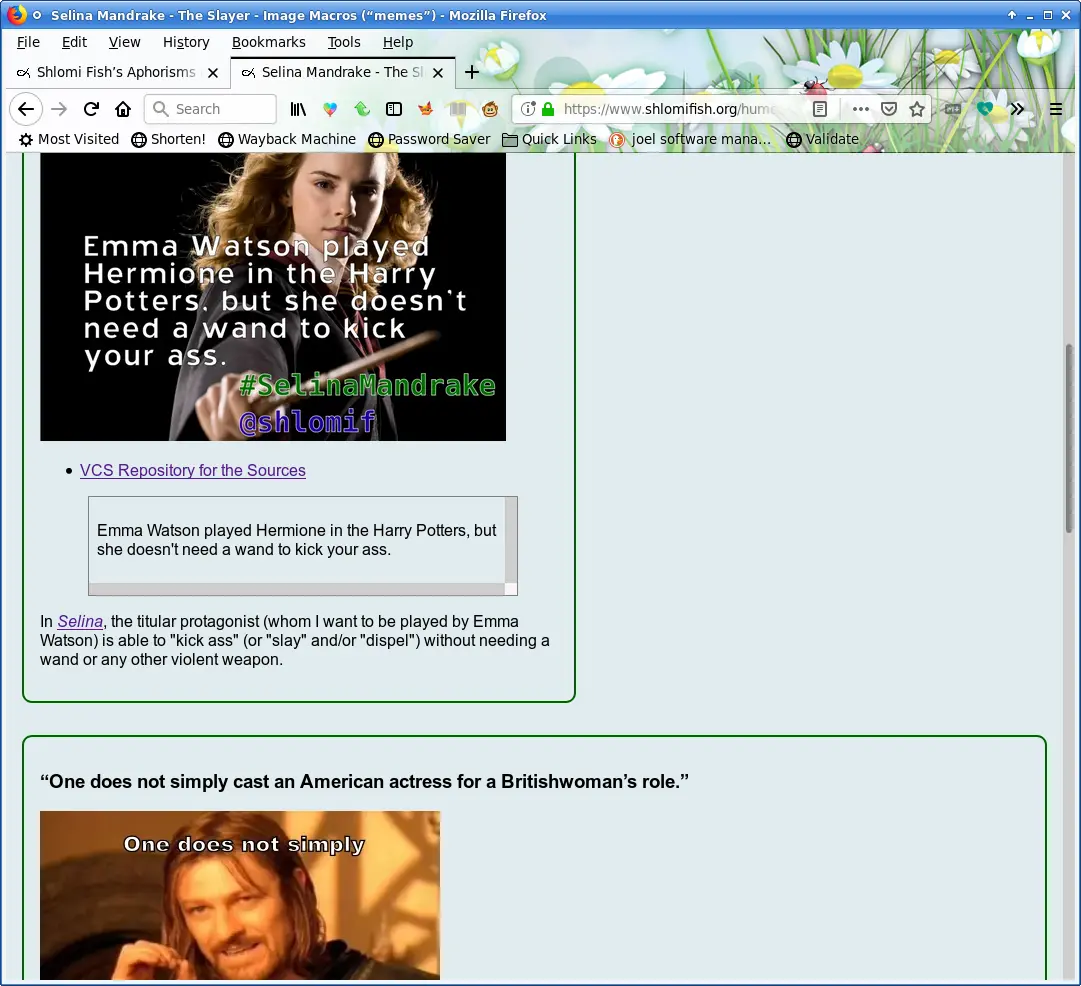
Task: Click the page's vertical scrollbar thumb
Action: (1069, 438)
